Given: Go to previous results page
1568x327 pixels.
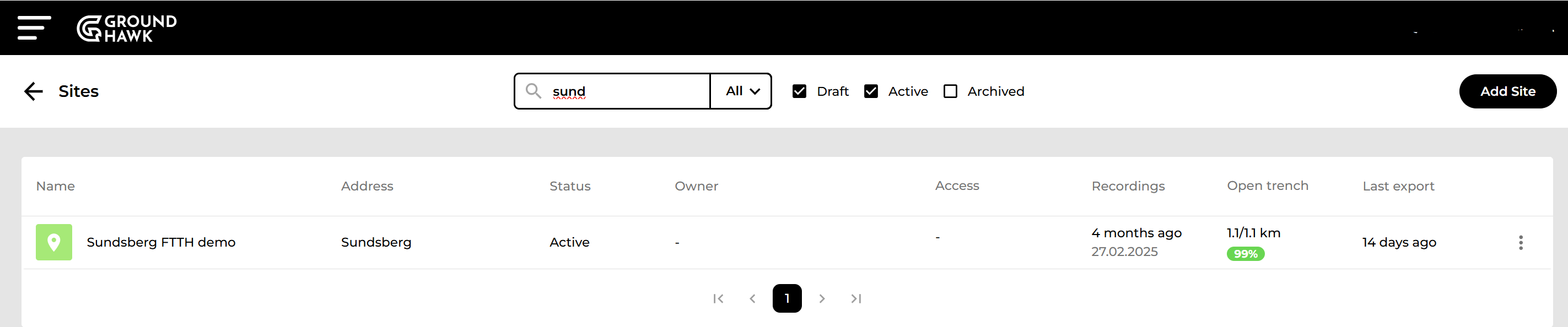Looking at the screenshot, I should coord(752,298).
